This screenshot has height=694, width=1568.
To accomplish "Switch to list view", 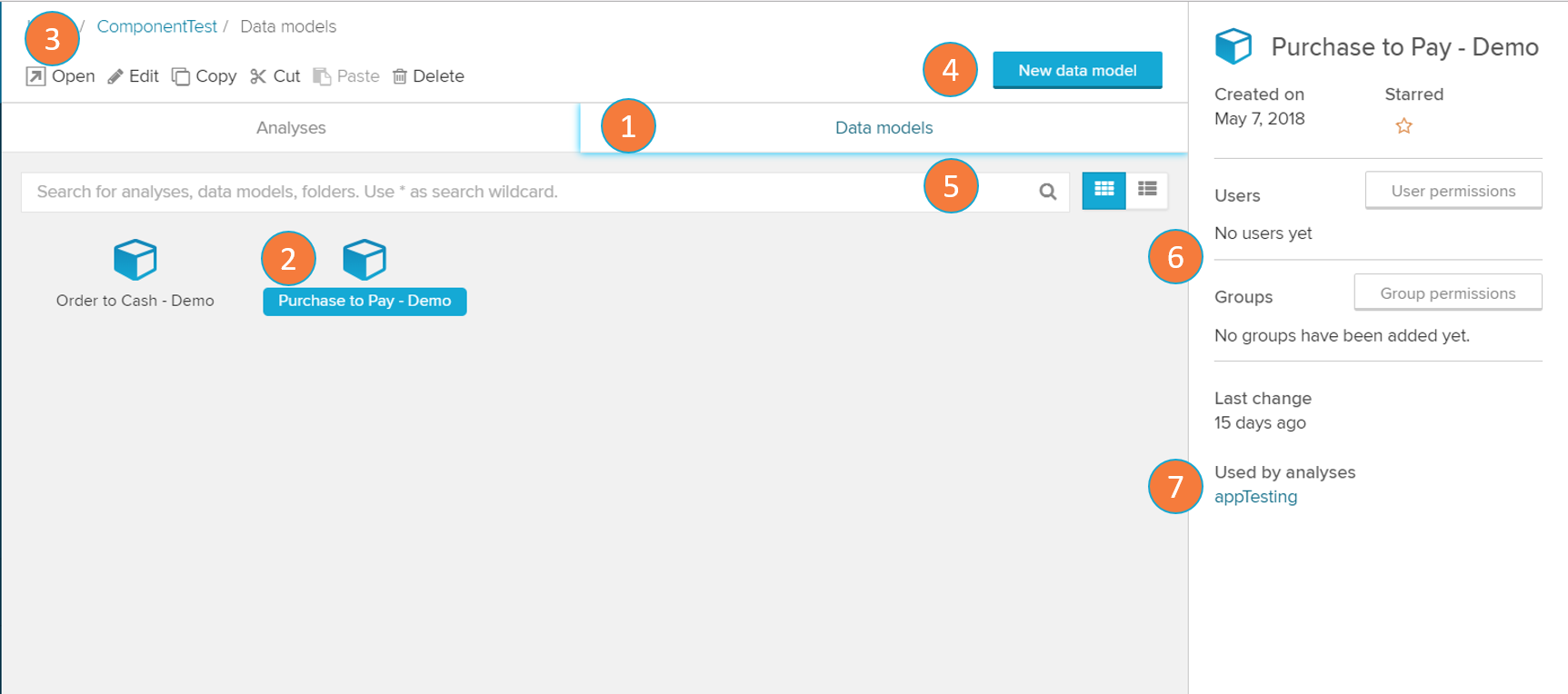I will 1147,190.
